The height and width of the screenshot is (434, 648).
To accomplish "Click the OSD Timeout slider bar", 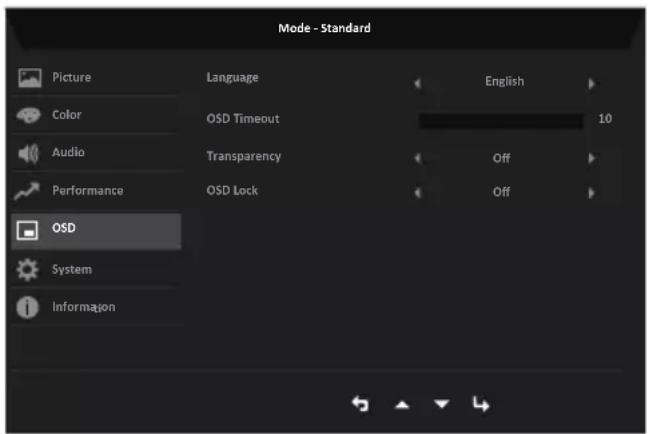I will tap(501, 121).
